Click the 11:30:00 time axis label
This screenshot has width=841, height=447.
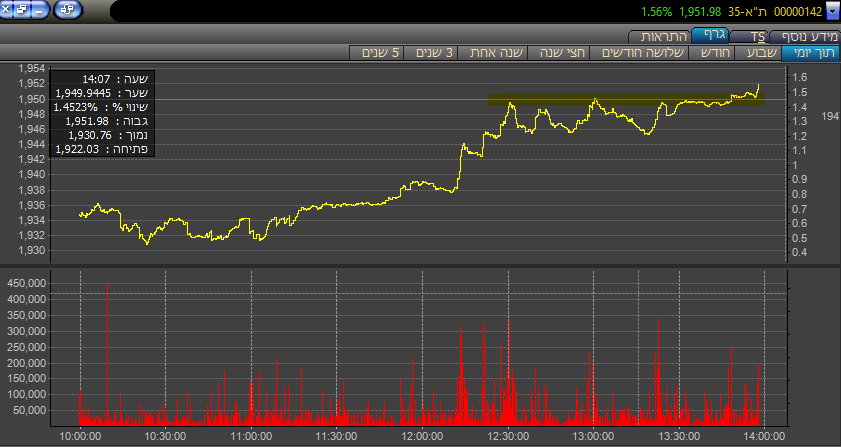tap(336, 436)
